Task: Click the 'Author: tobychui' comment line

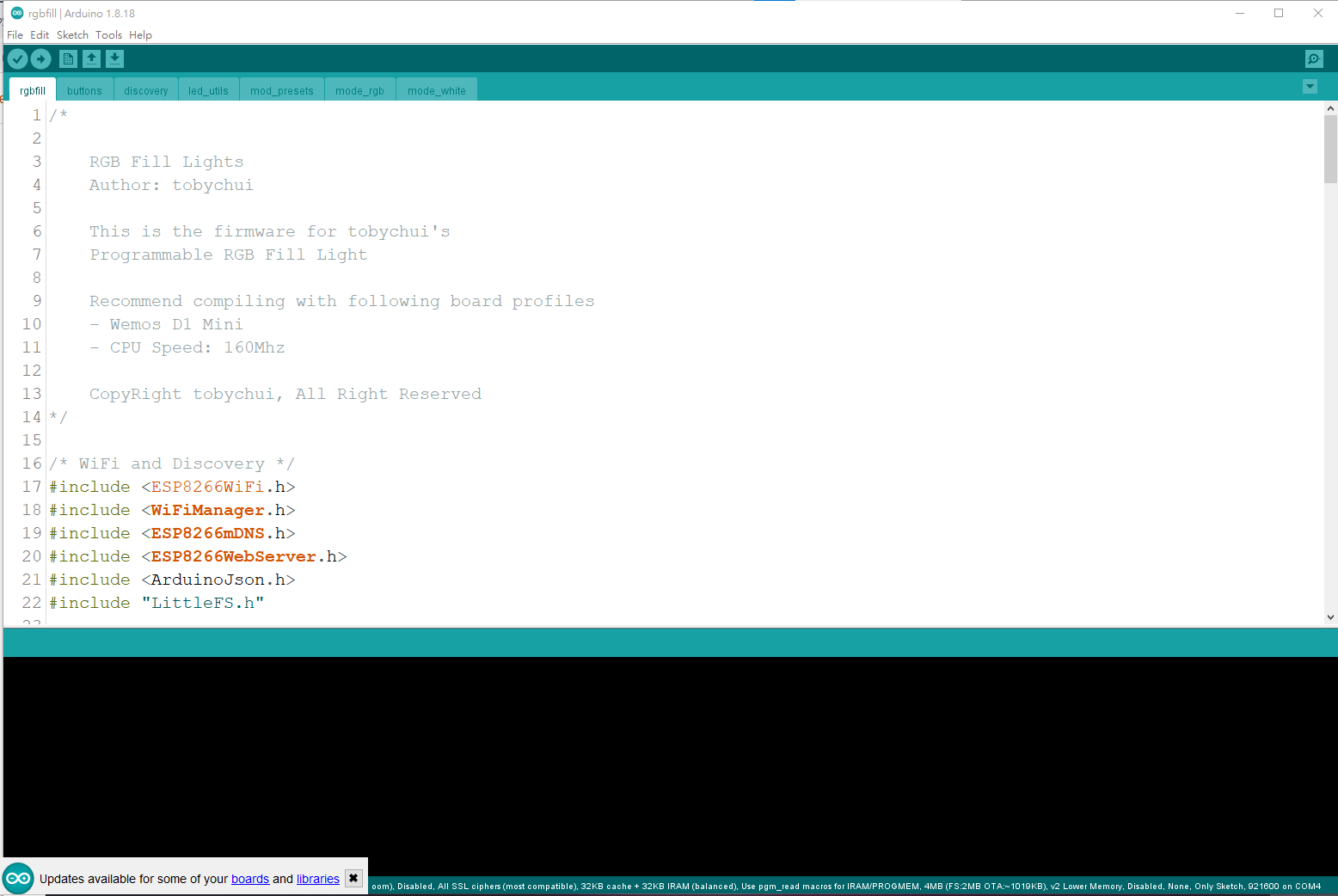Action: tap(171, 185)
